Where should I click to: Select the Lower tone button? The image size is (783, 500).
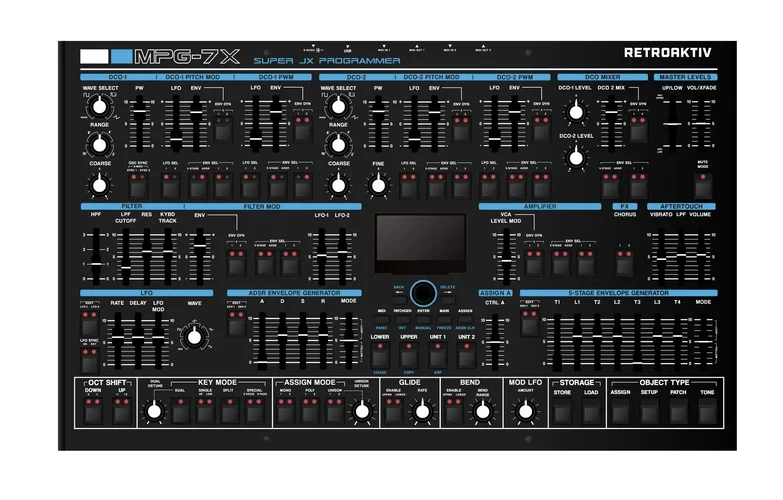tap(380, 355)
